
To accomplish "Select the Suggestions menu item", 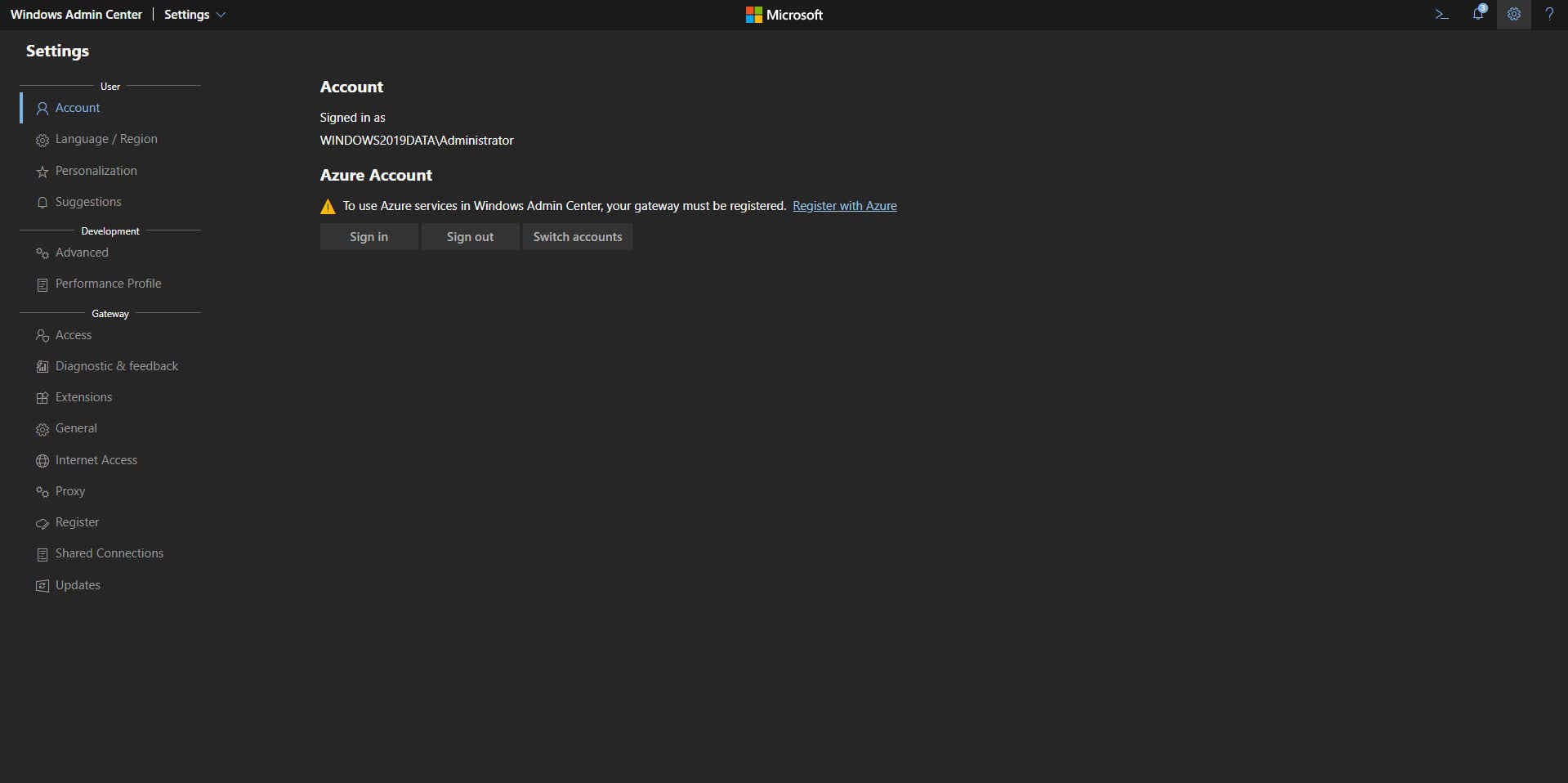I will pyautogui.click(x=88, y=202).
